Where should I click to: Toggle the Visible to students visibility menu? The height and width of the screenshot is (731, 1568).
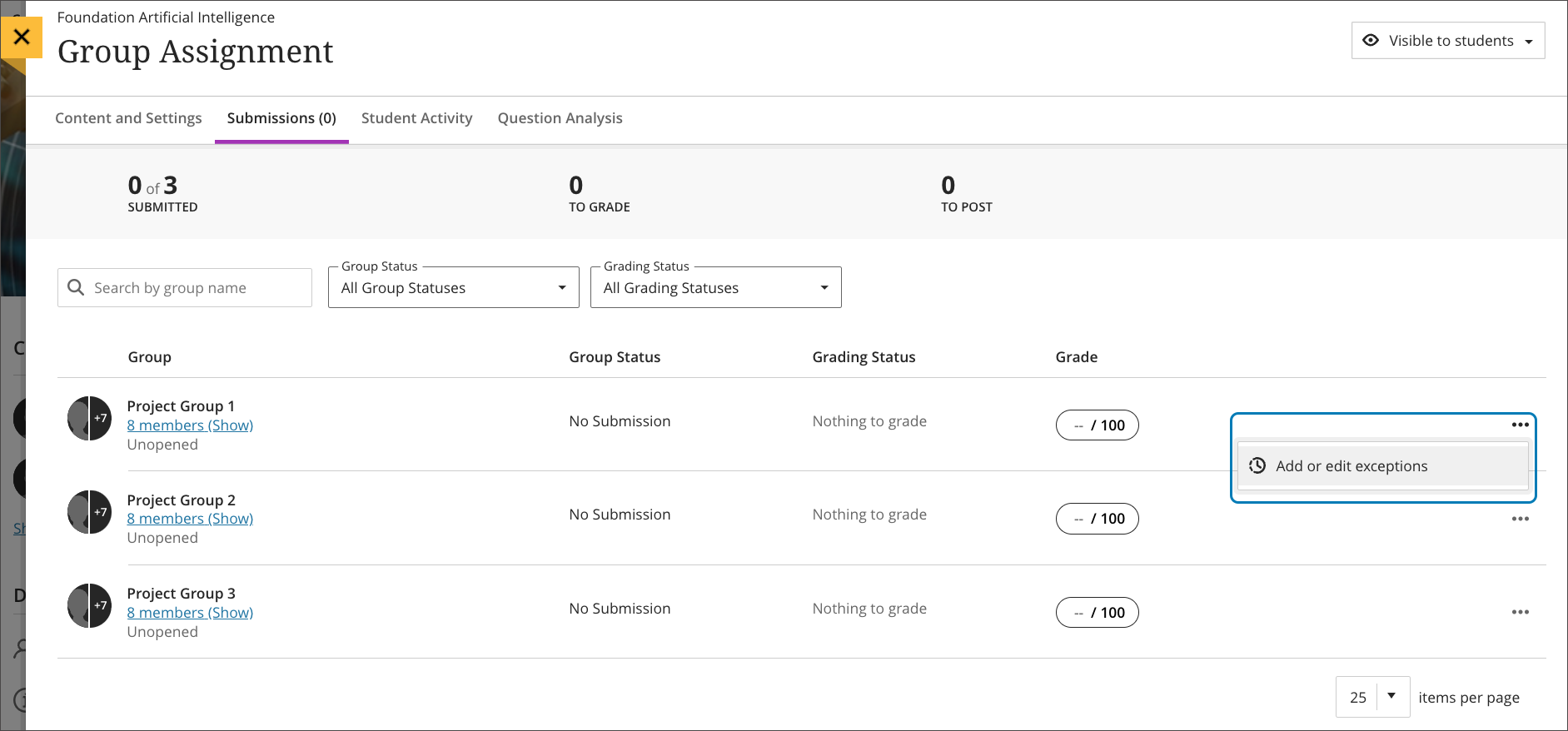(1447, 41)
